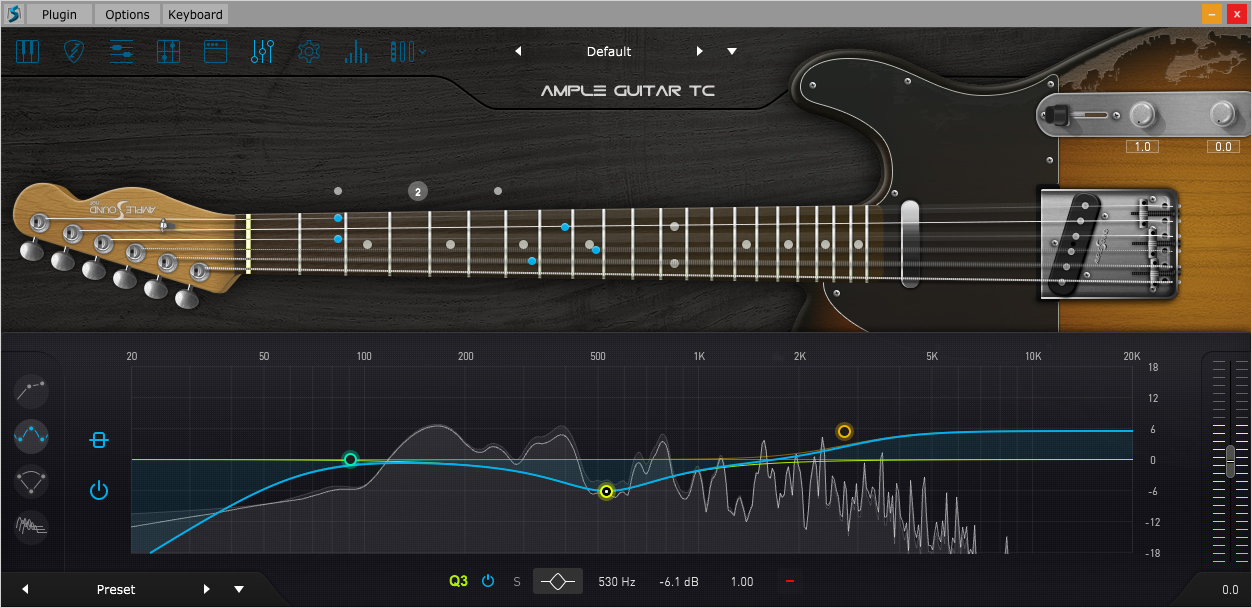Viewport: 1252px width, 608px height.
Task: Open the gear settings panel
Action: 310,52
